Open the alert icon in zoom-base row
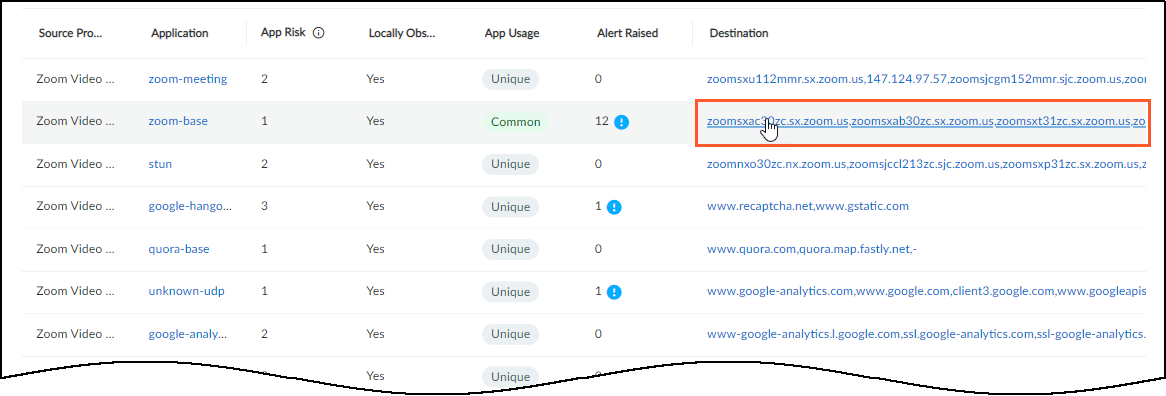This screenshot has height=396, width=1166. pos(622,122)
